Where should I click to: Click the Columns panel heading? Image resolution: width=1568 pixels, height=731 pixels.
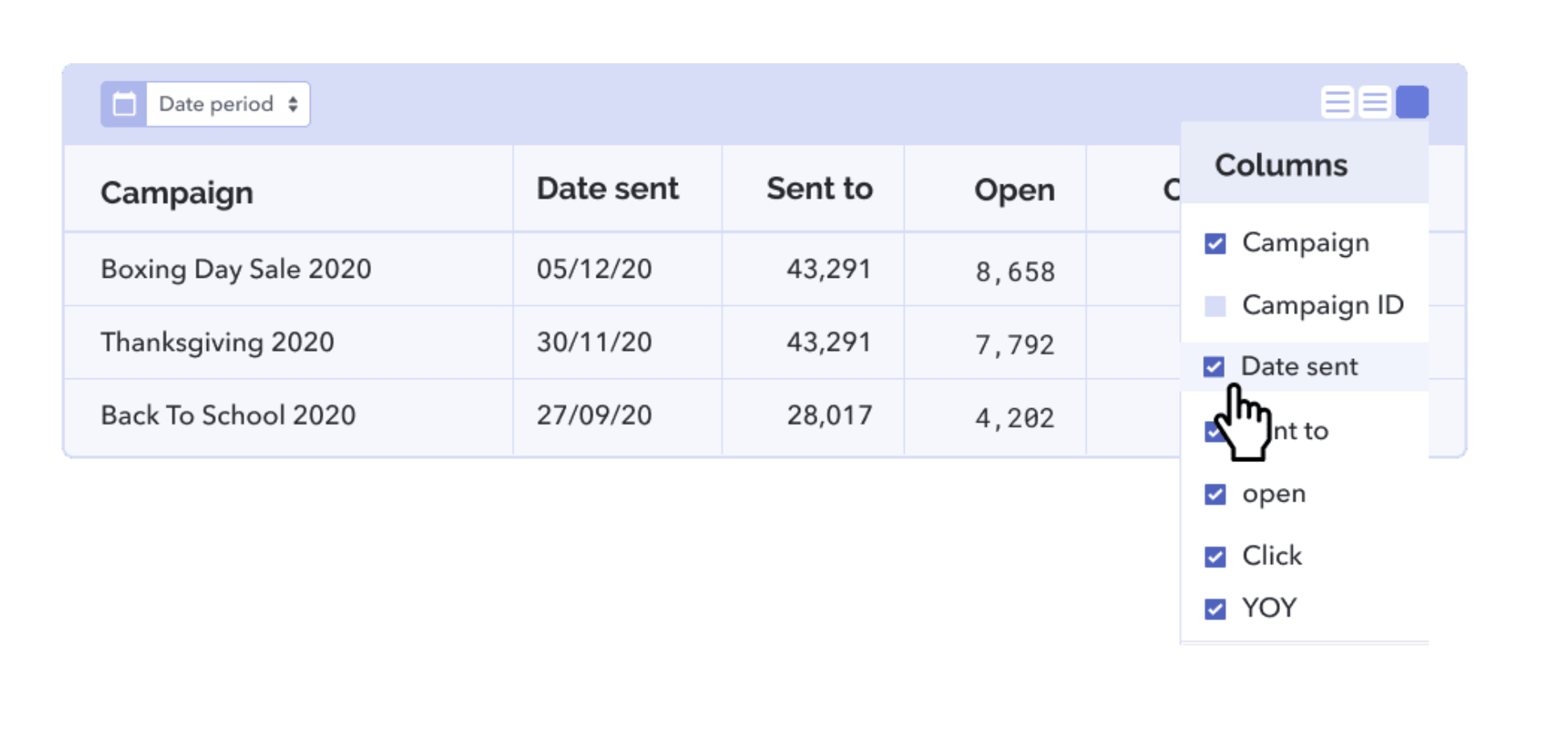1281,165
